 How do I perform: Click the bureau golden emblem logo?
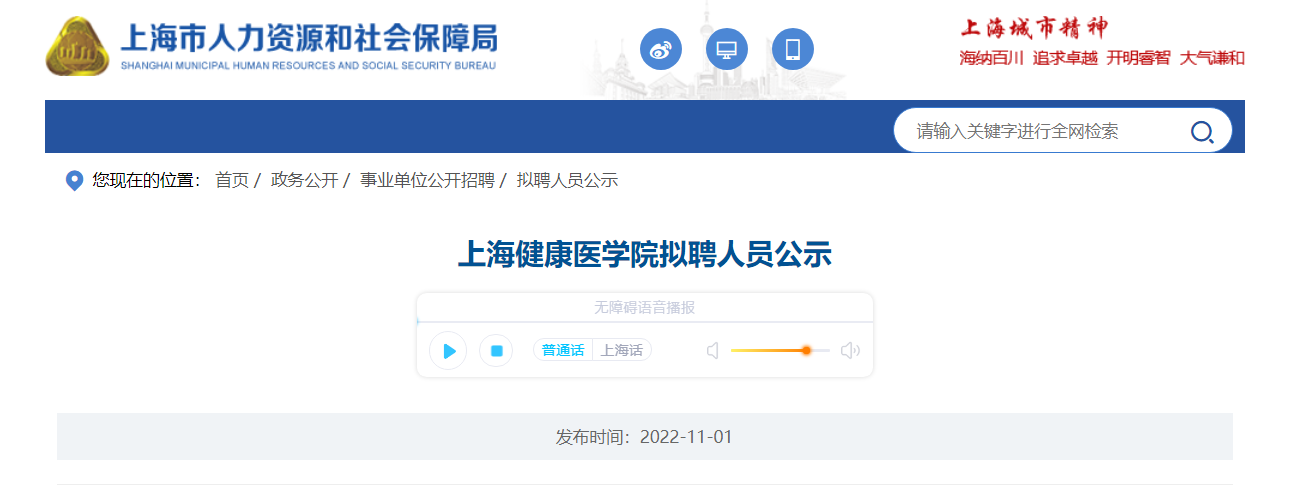[78, 46]
